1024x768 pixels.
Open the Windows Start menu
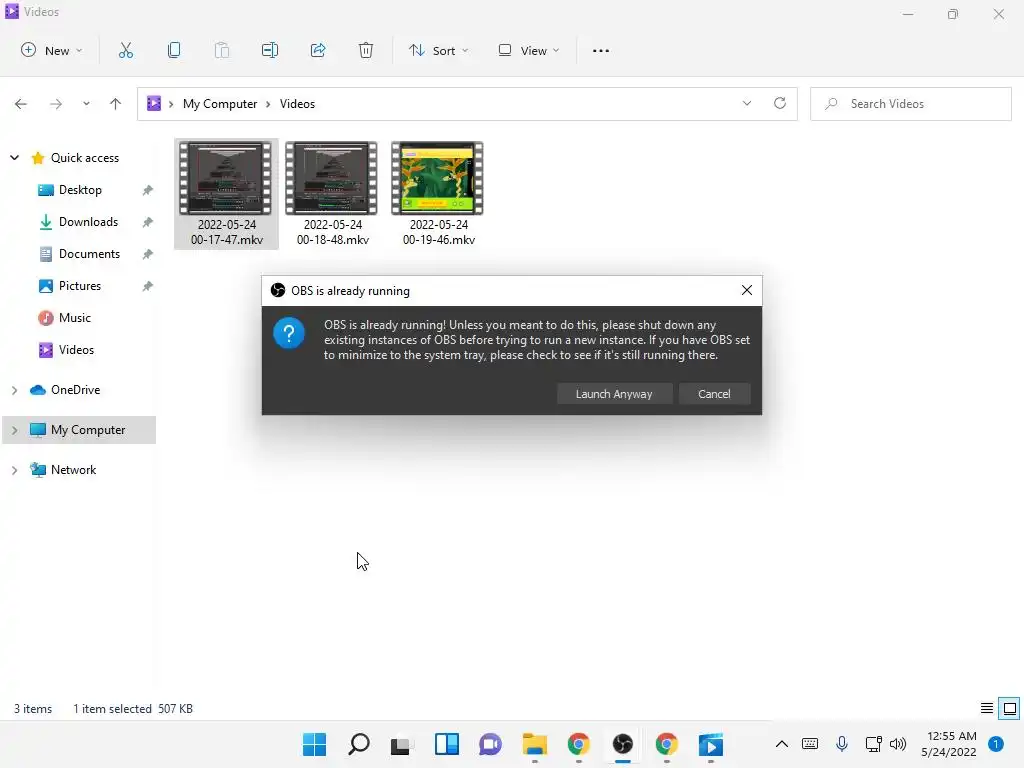314,744
